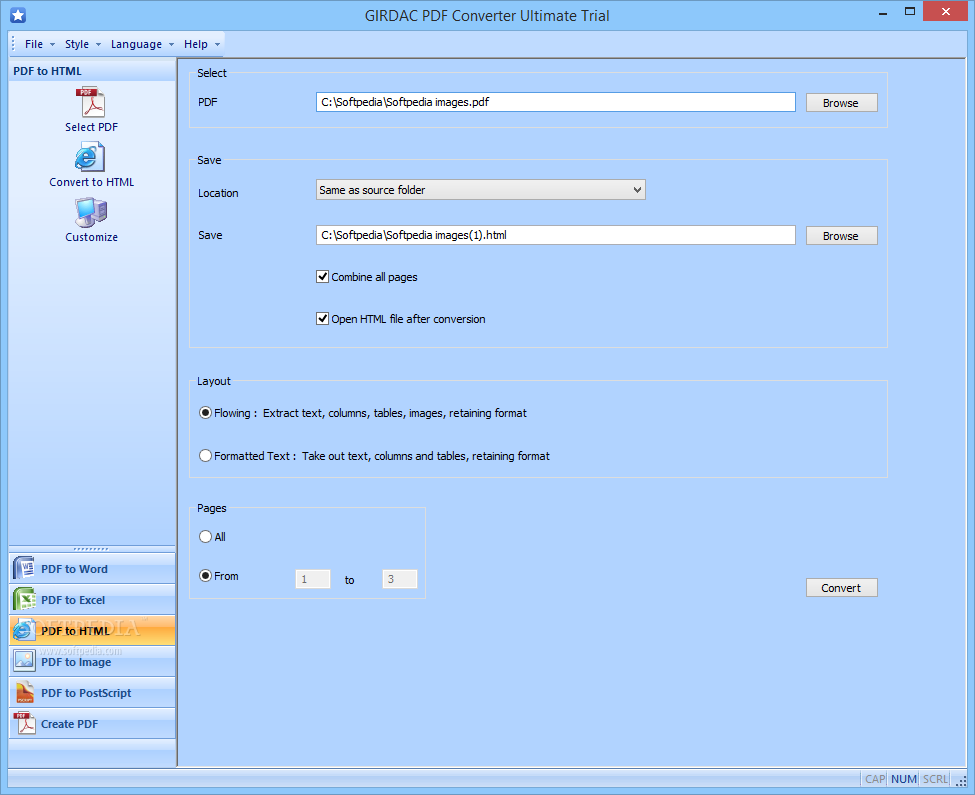Click the CAP status bar indicator
The height and width of the screenshot is (795, 975).
(x=875, y=779)
